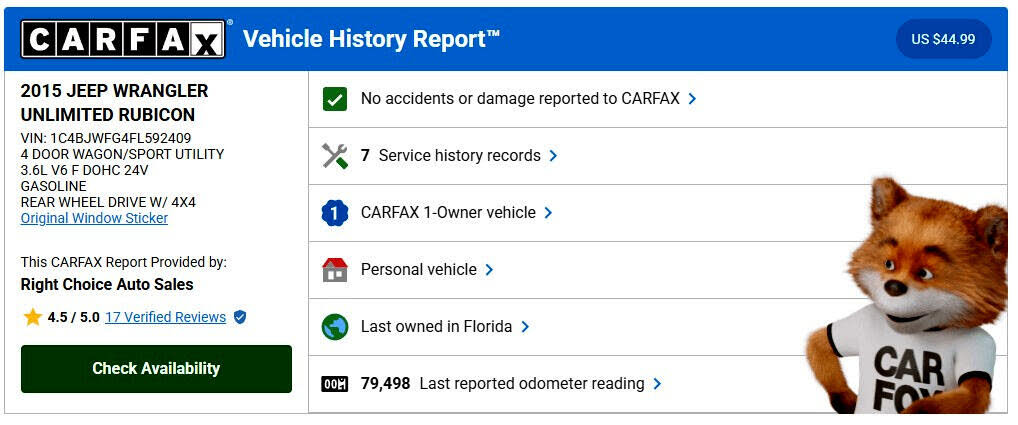Expand Service history records chevron
1018x425 pixels.
click(x=553, y=156)
